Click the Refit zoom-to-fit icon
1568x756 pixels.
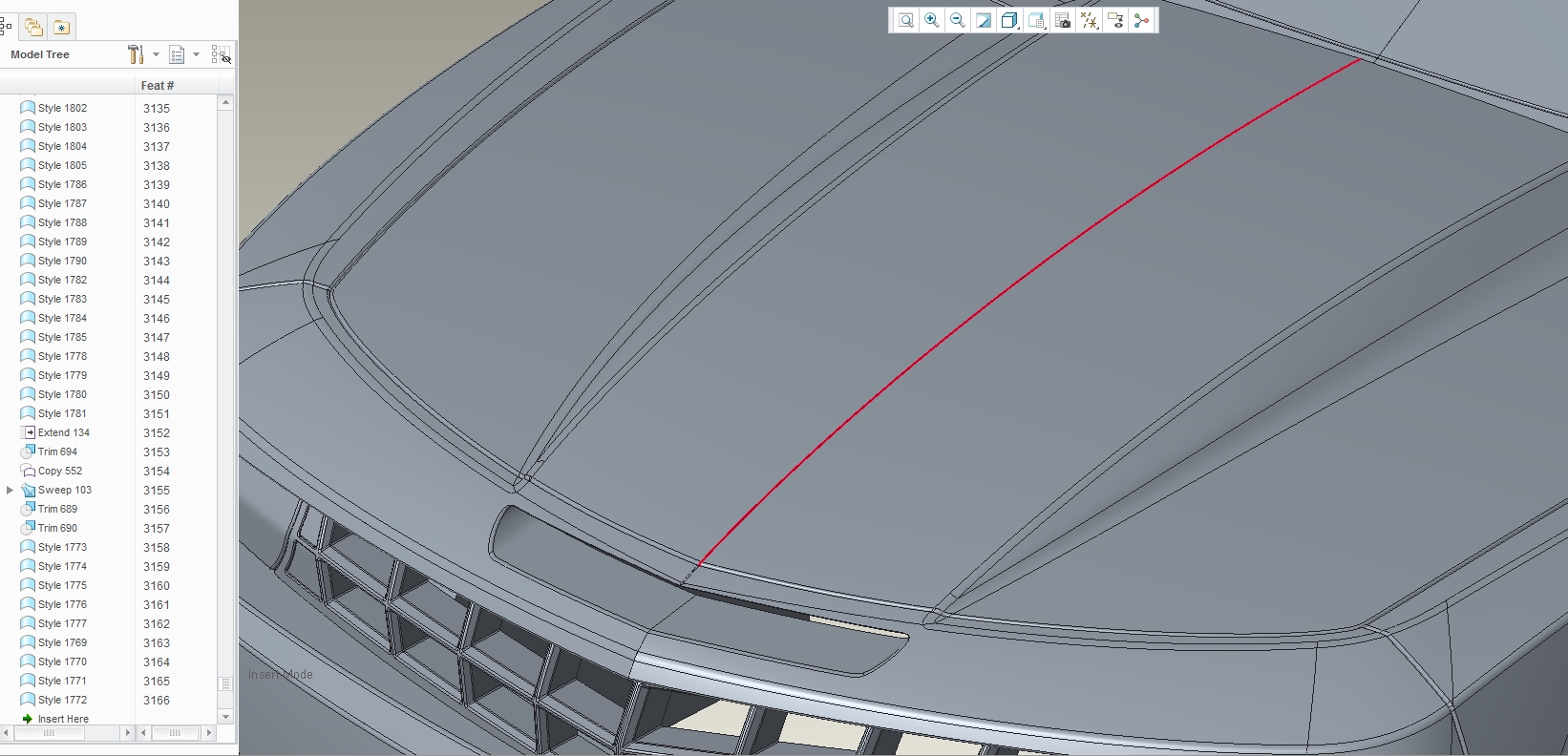(x=905, y=20)
